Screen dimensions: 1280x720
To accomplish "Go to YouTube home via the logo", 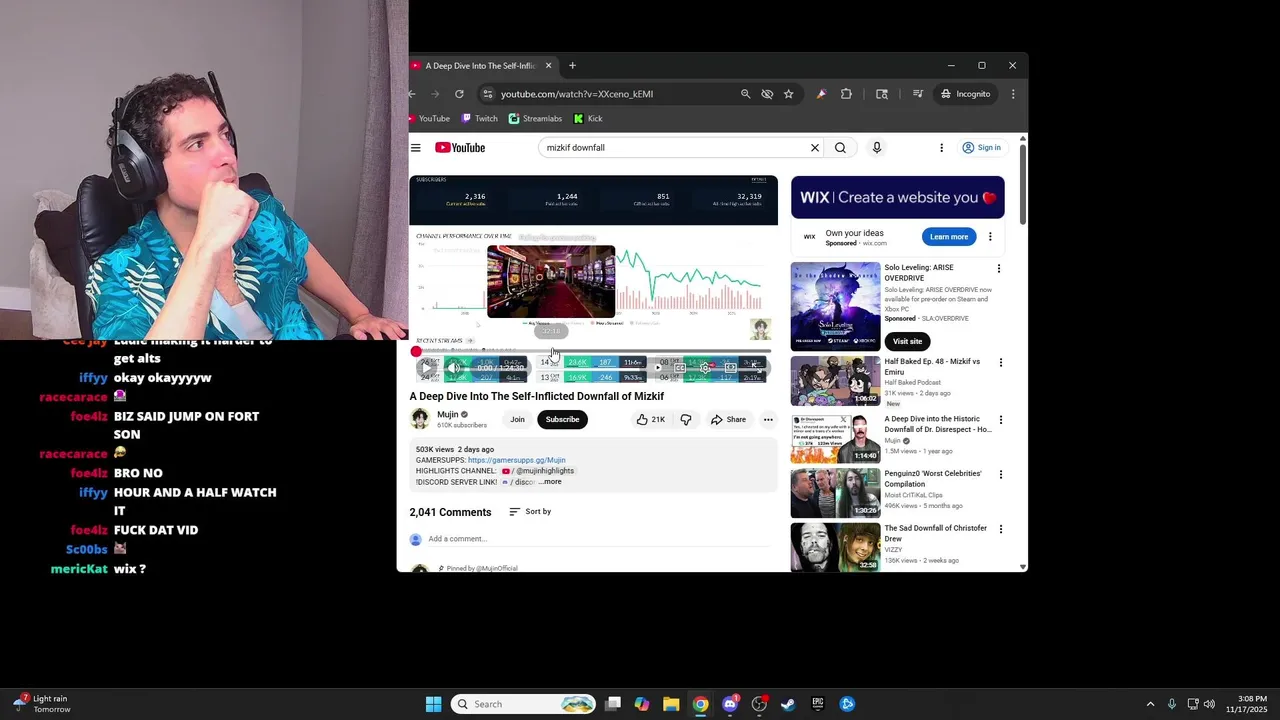I will pyautogui.click(x=460, y=148).
